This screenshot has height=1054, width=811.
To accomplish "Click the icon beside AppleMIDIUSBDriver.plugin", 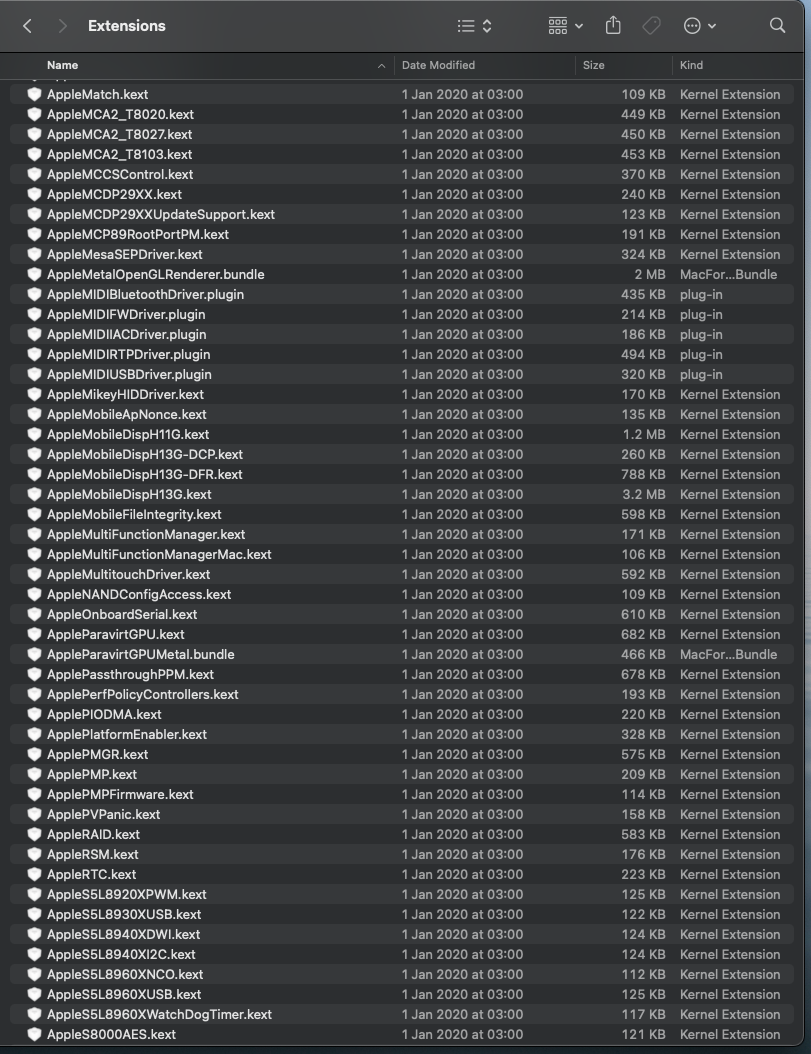I will (x=34, y=374).
